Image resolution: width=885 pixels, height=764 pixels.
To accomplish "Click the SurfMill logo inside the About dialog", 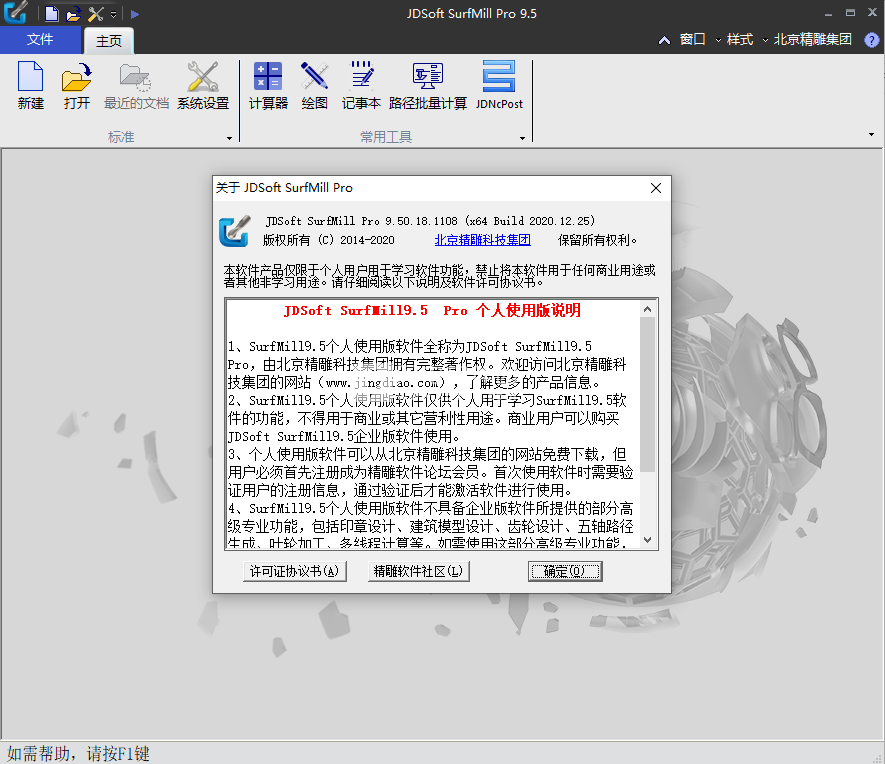I will (234, 231).
